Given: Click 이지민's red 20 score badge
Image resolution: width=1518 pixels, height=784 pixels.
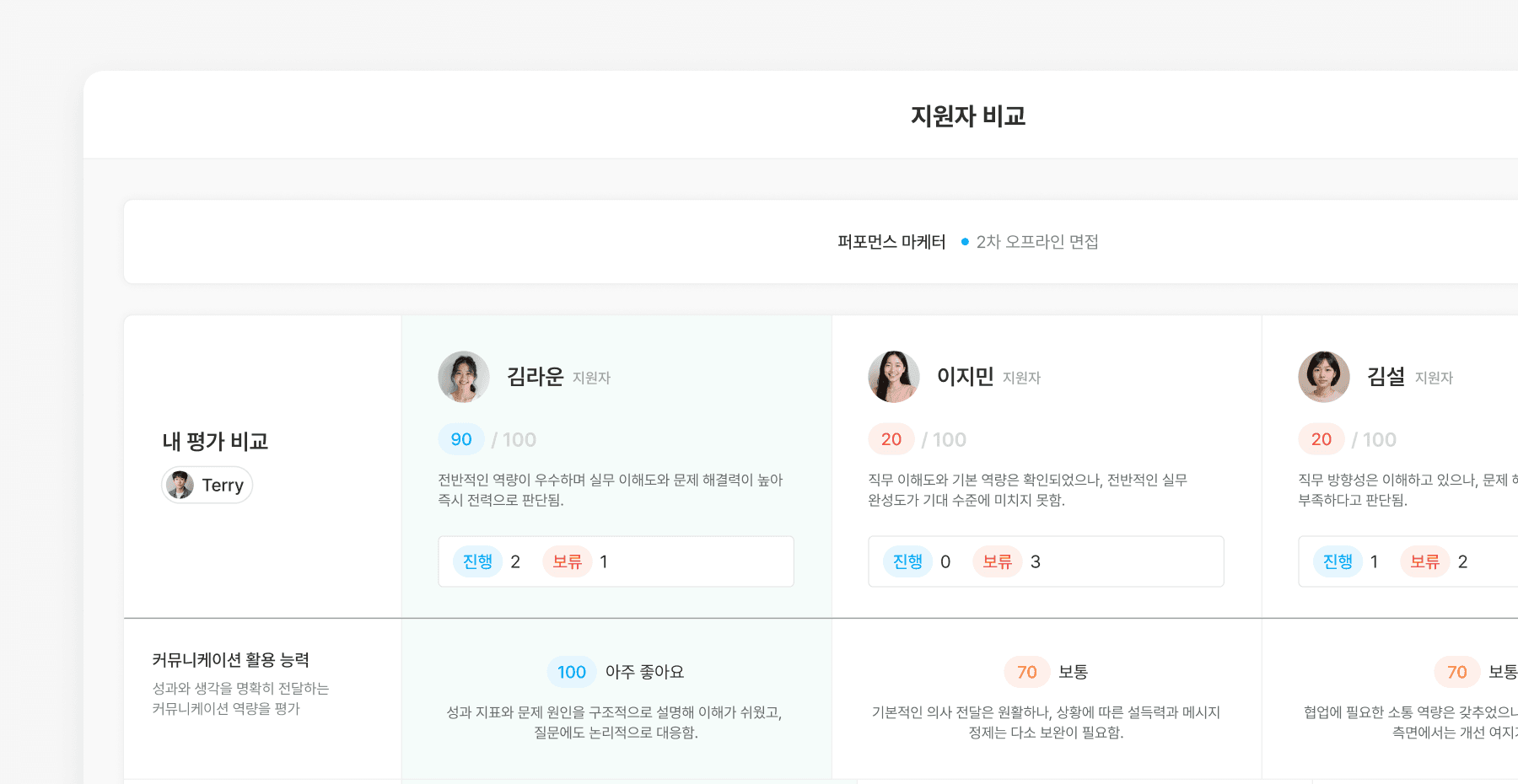Looking at the screenshot, I should [891, 439].
